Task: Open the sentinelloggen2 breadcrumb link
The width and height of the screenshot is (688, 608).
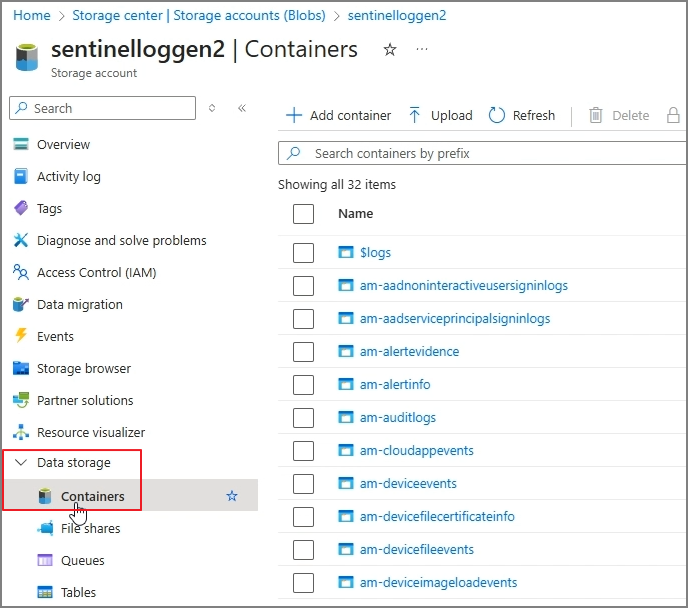Action: 397,15
